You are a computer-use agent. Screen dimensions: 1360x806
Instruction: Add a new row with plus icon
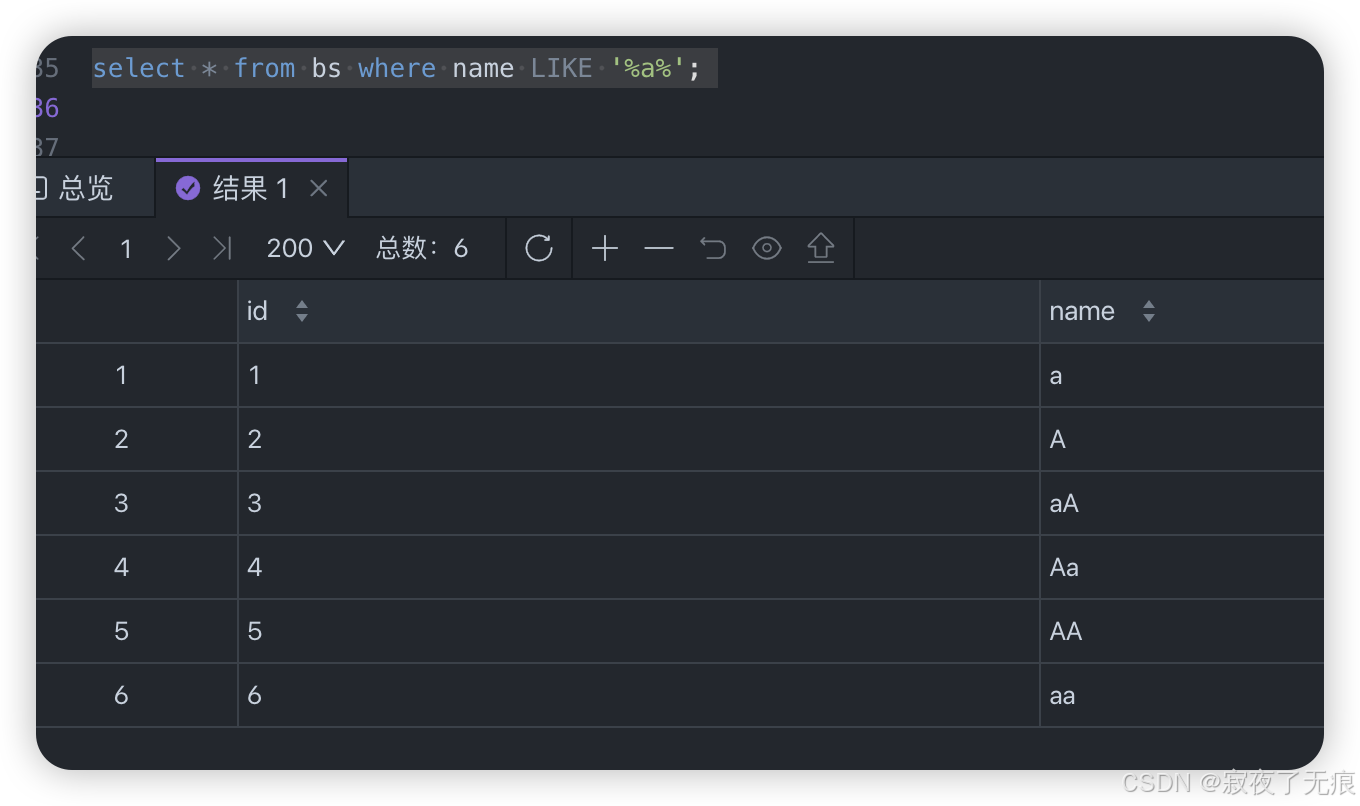click(605, 248)
